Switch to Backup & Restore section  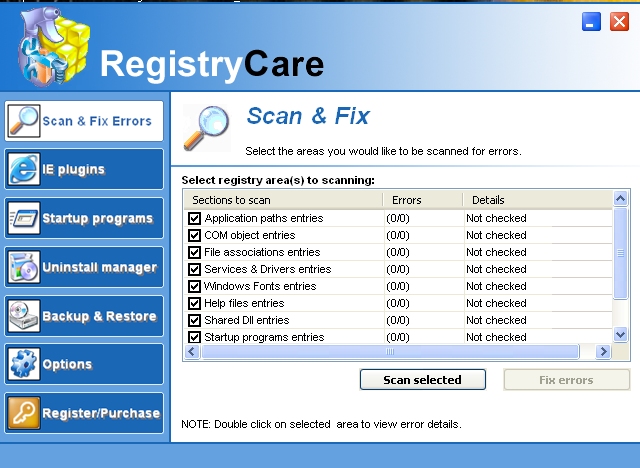coord(84,316)
